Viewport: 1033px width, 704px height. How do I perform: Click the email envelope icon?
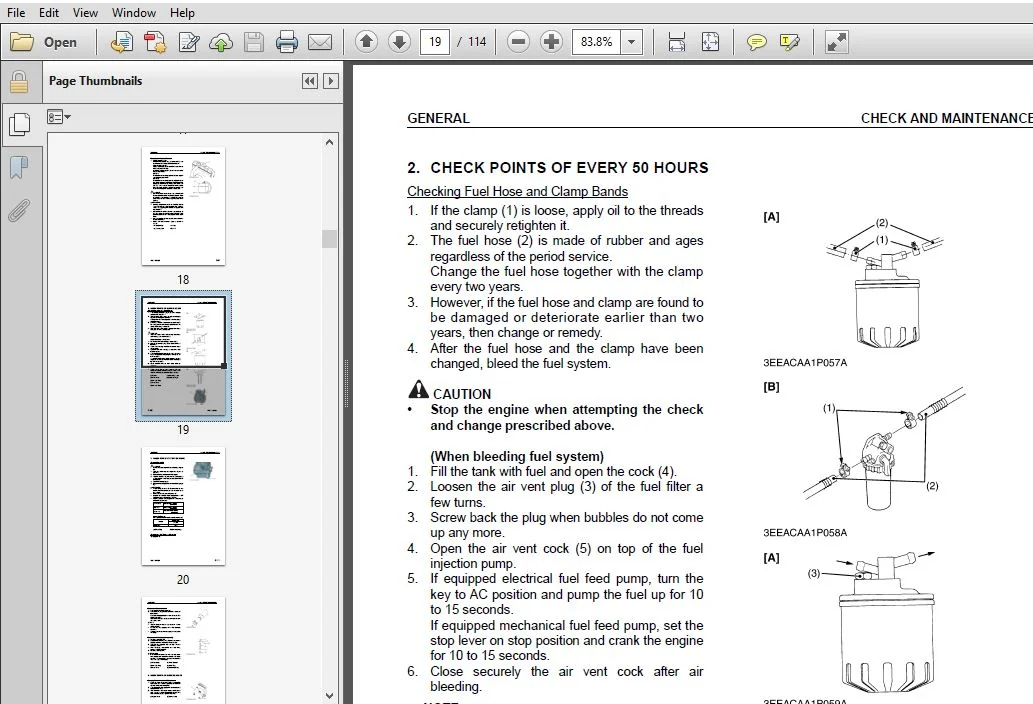[x=320, y=42]
